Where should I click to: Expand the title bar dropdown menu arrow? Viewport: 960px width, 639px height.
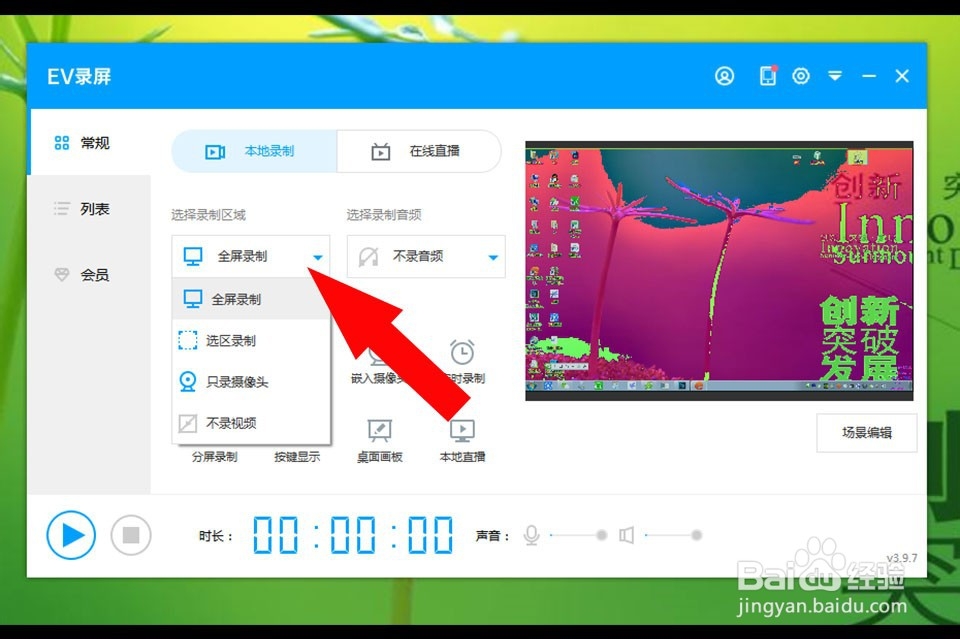(835, 76)
